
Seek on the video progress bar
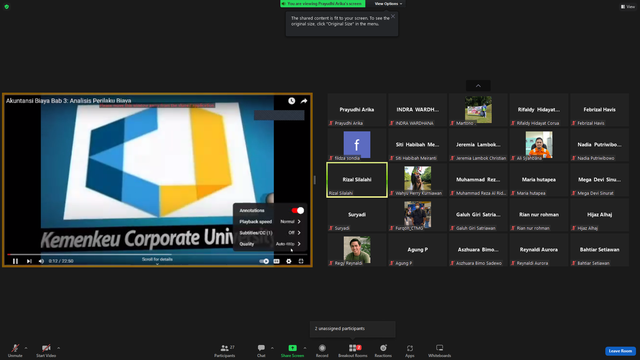tap(157, 255)
